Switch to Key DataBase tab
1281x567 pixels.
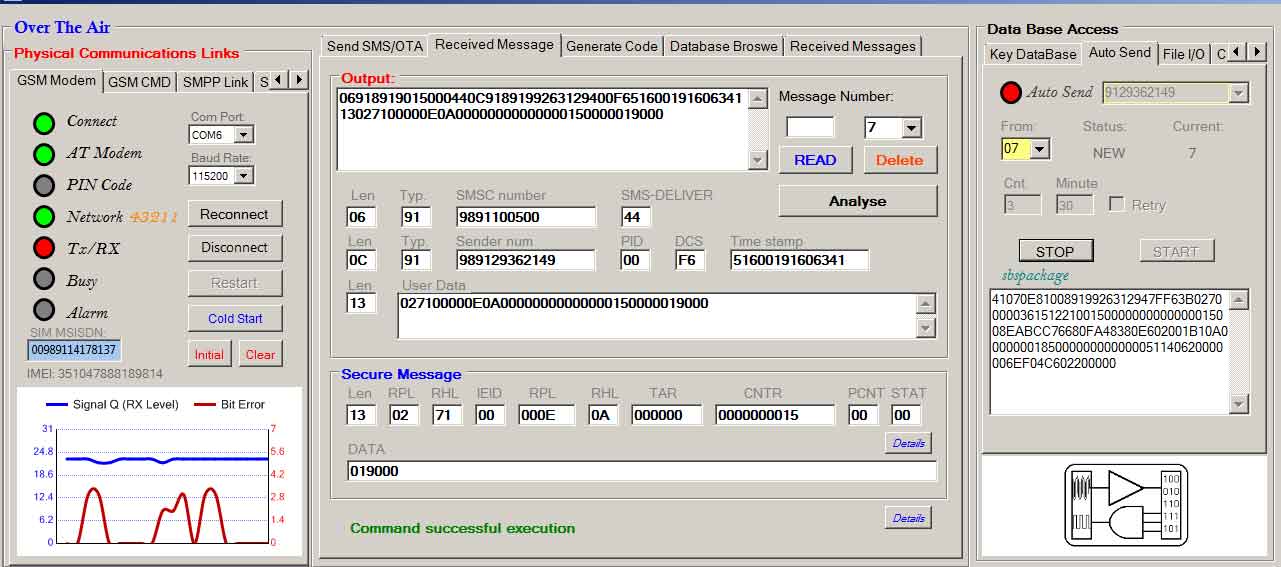click(1033, 54)
